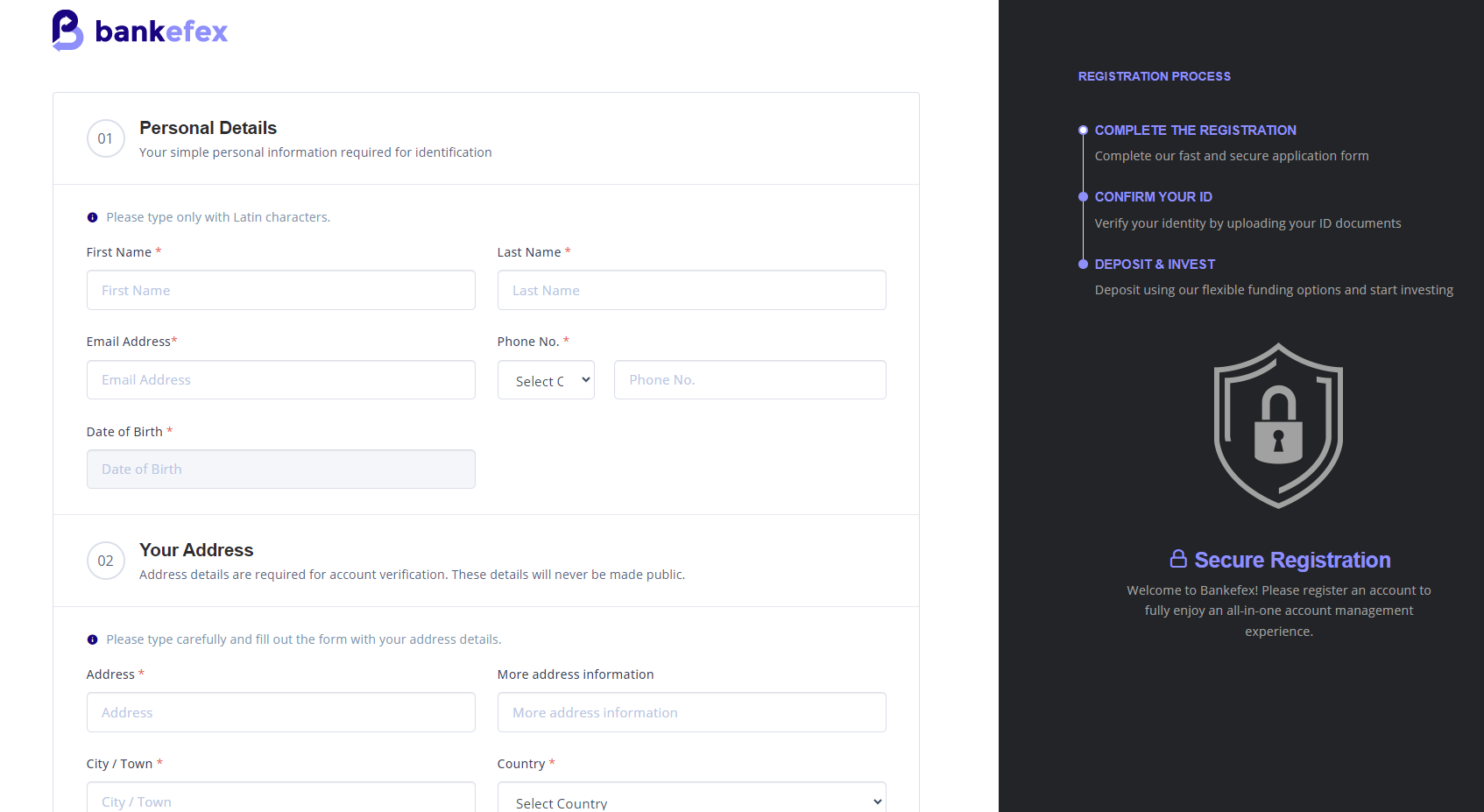Click the shield padlock security illustration
Image resolution: width=1484 pixels, height=812 pixels.
pos(1278,426)
